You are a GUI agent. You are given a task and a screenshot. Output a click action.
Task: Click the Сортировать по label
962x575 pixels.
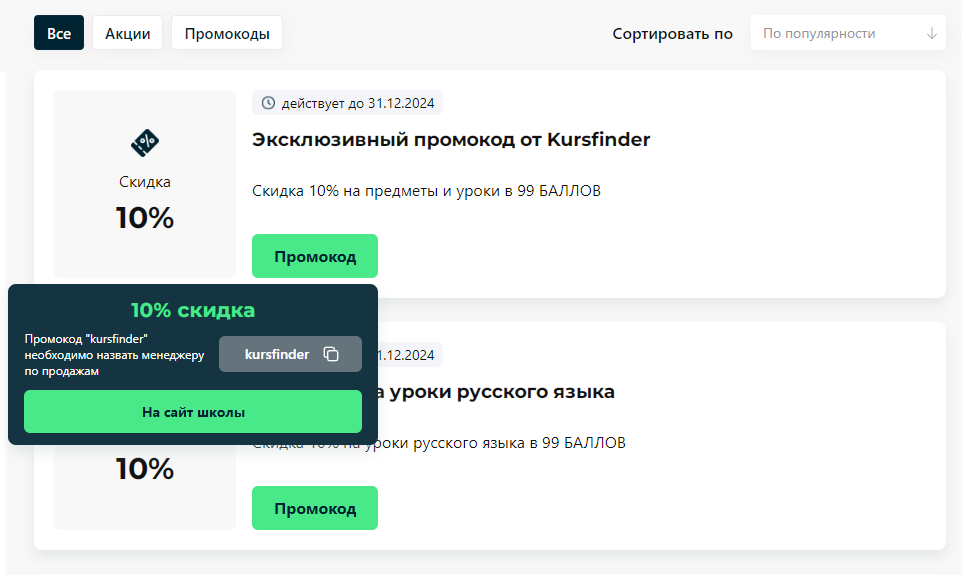pyautogui.click(x=672, y=34)
